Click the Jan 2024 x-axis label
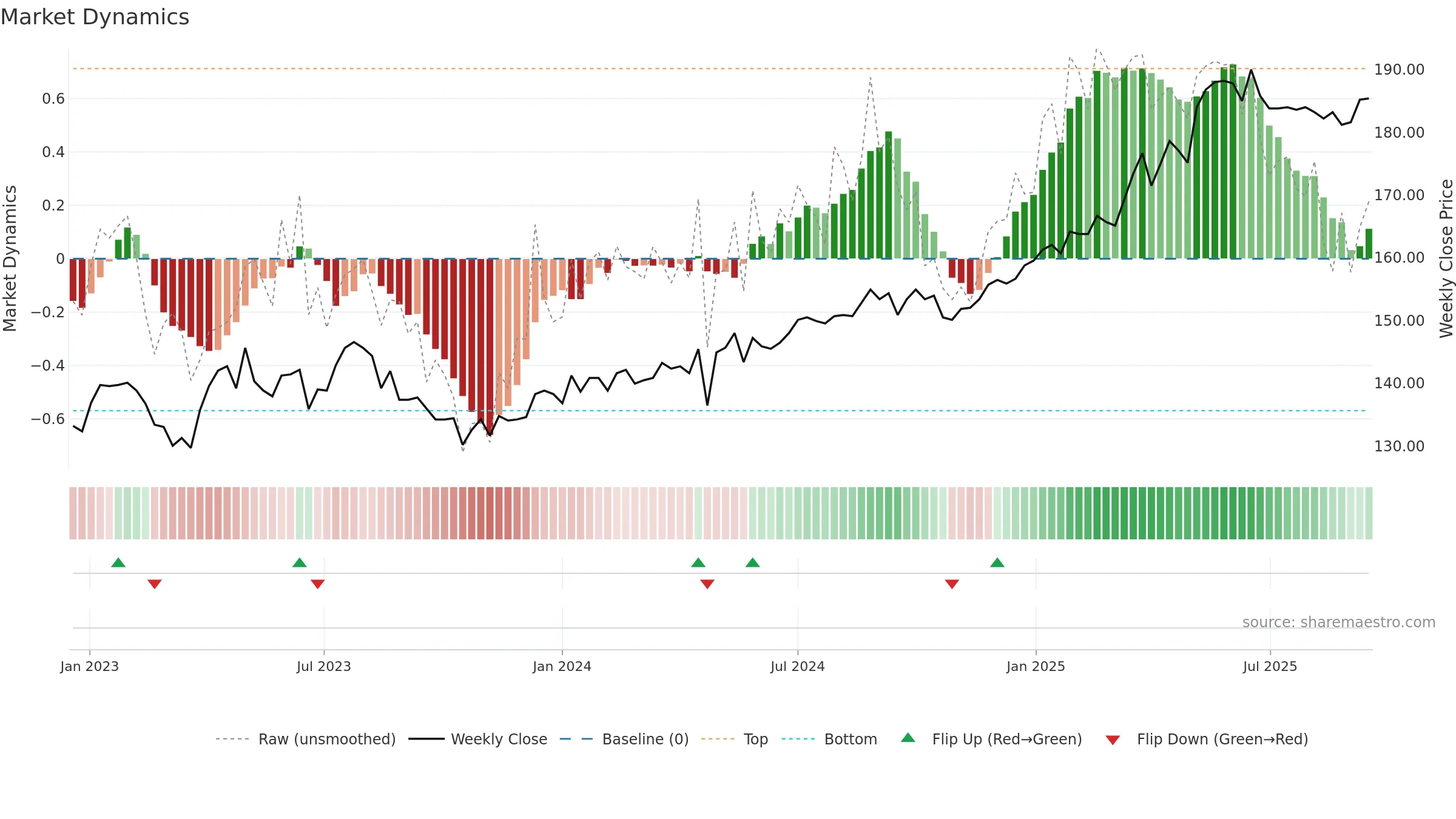1456x819 pixels. click(x=562, y=666)
